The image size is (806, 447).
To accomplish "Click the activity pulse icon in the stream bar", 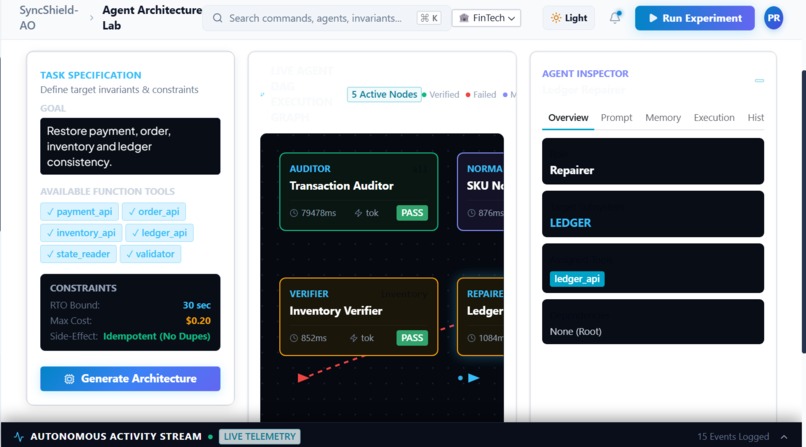I will tap(19, 436).
